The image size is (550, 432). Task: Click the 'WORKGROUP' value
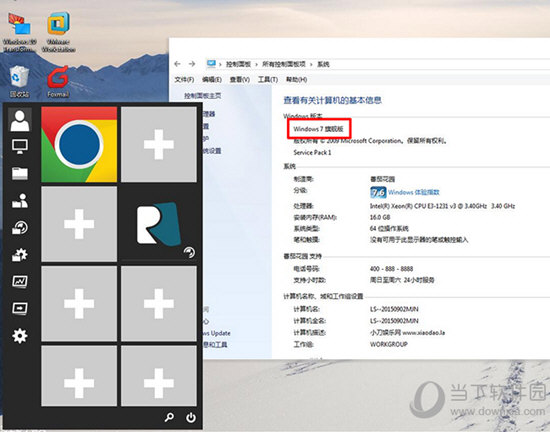pyautogui.click(x=389, y=344)
